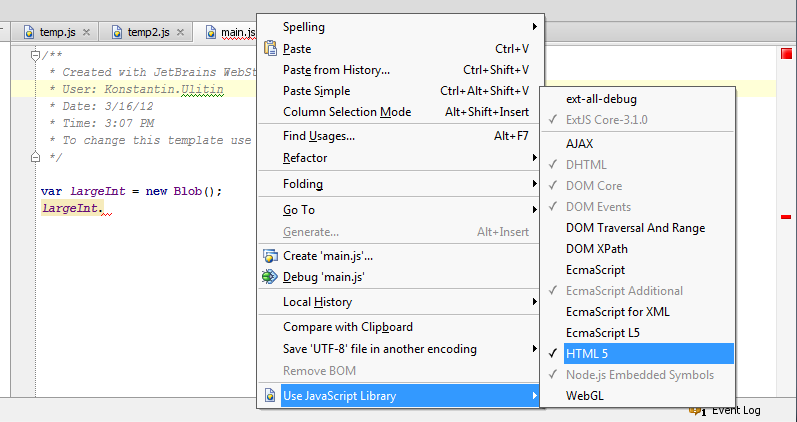
Task: Click the red error stripe mark in scrollbar
Action: [x=786, y=217]
